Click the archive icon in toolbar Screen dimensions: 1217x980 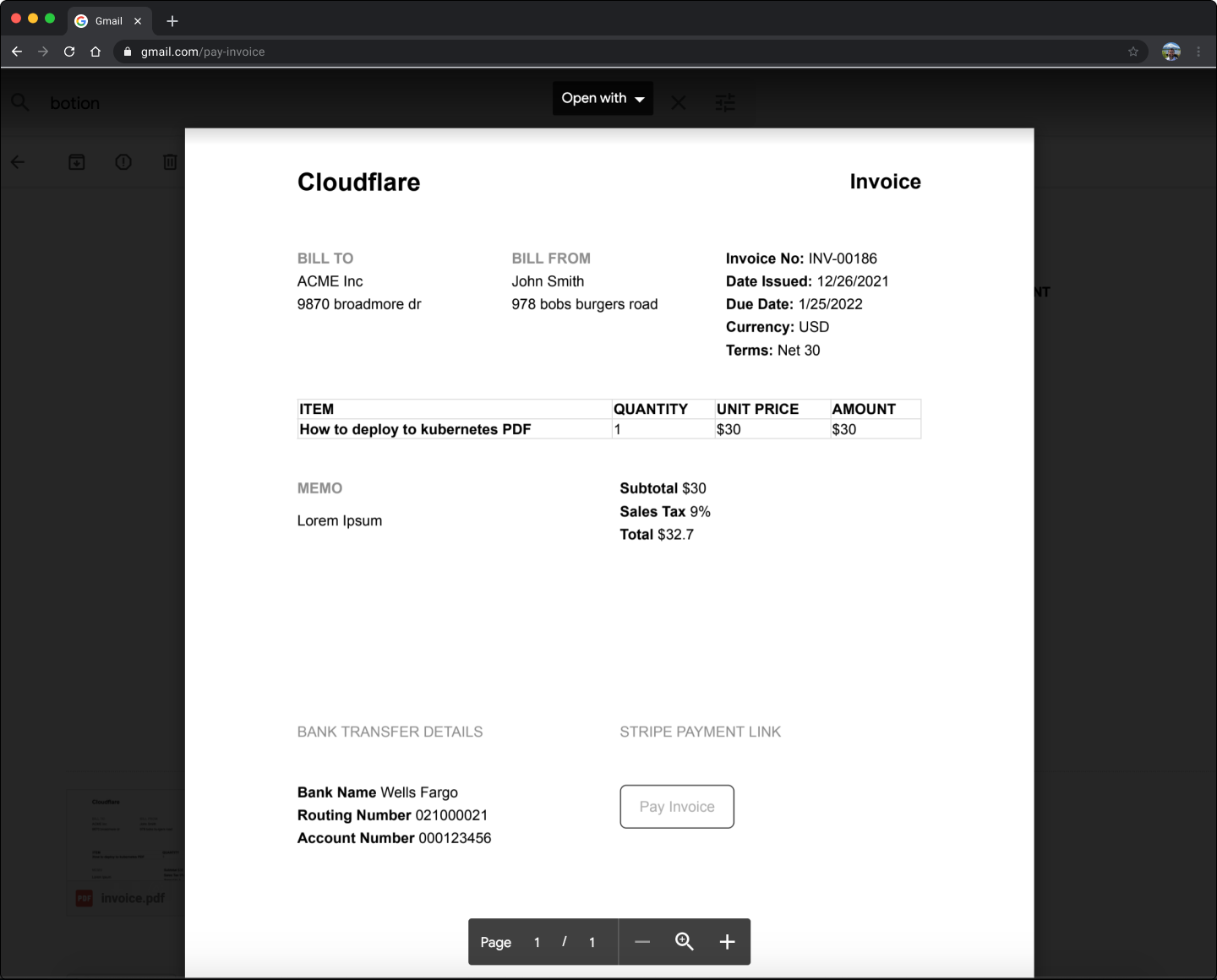tap(77, 162)
